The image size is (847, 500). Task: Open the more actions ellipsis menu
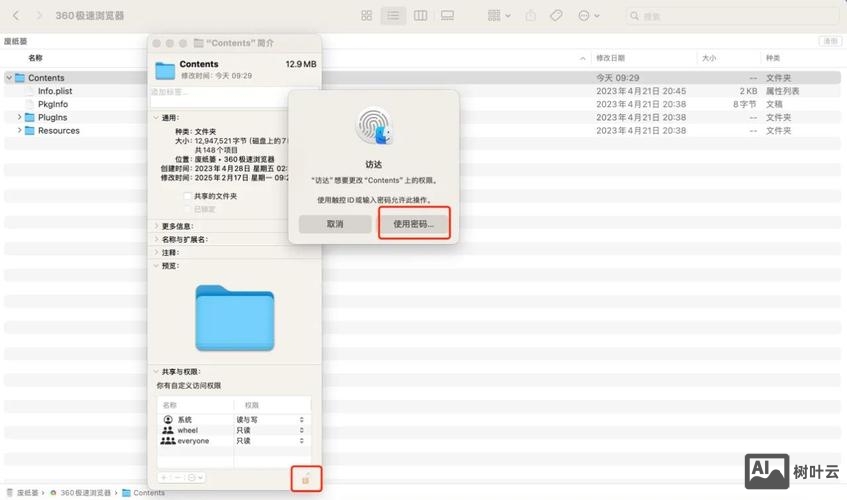(x=589, y=16)
